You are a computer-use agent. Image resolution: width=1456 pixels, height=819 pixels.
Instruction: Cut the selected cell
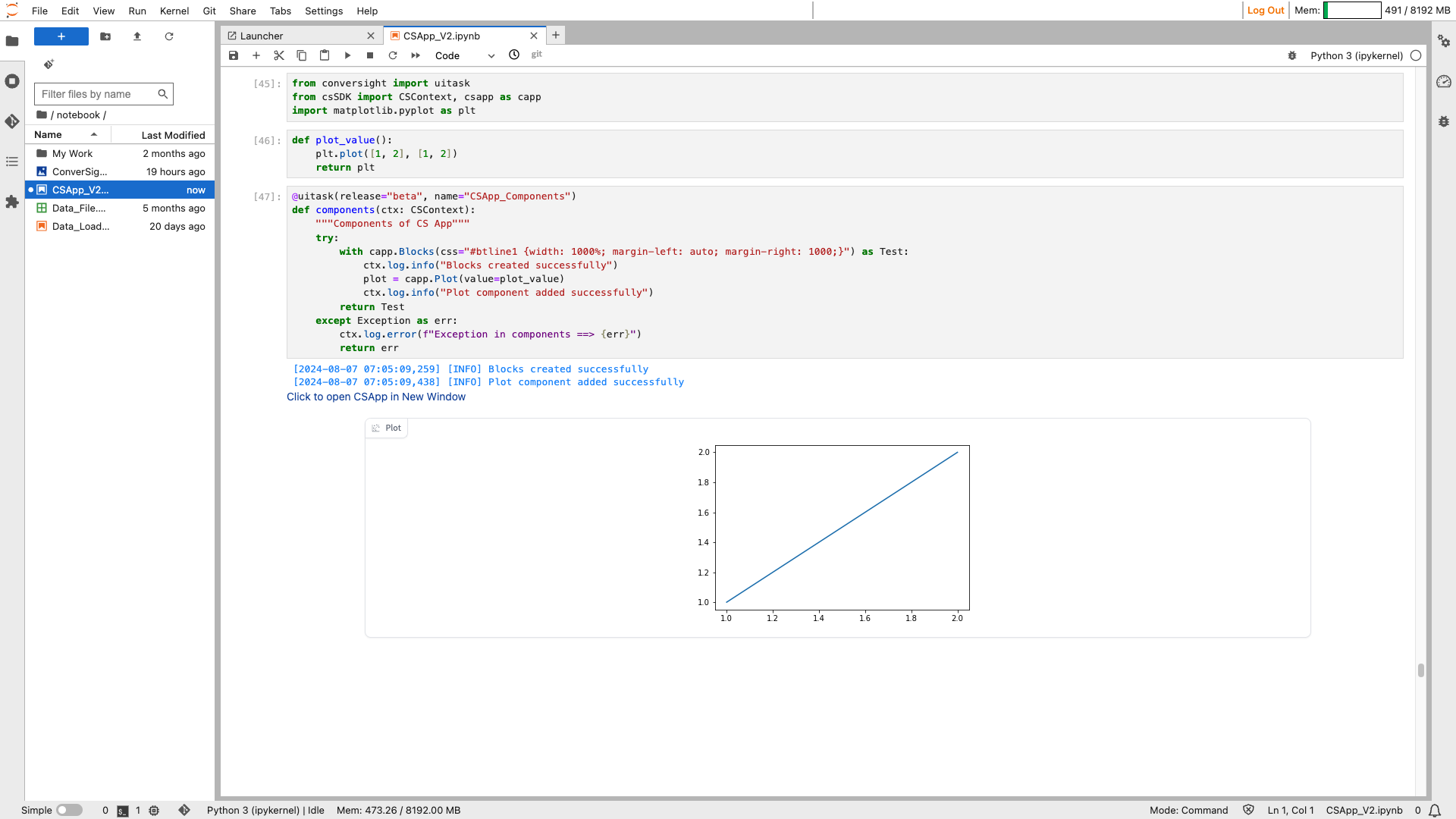pos(279,55)
